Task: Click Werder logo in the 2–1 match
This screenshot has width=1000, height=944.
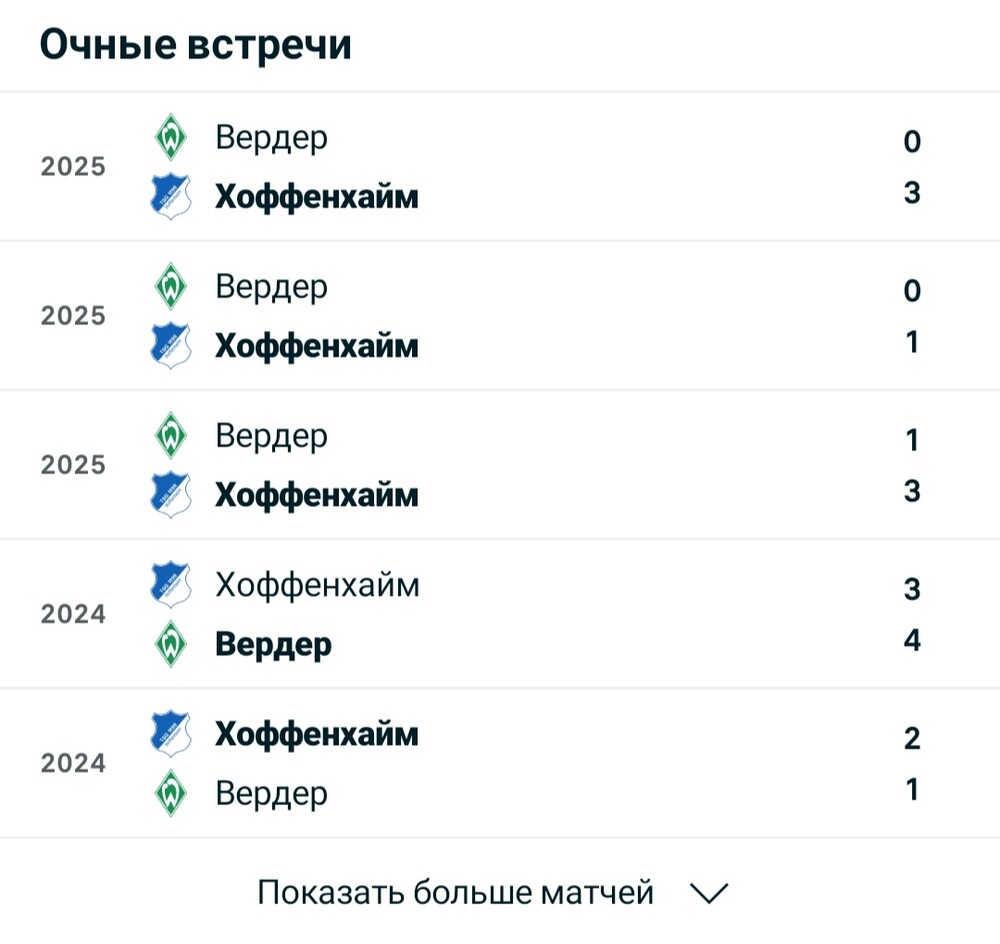Action: (x=171, y=793)
